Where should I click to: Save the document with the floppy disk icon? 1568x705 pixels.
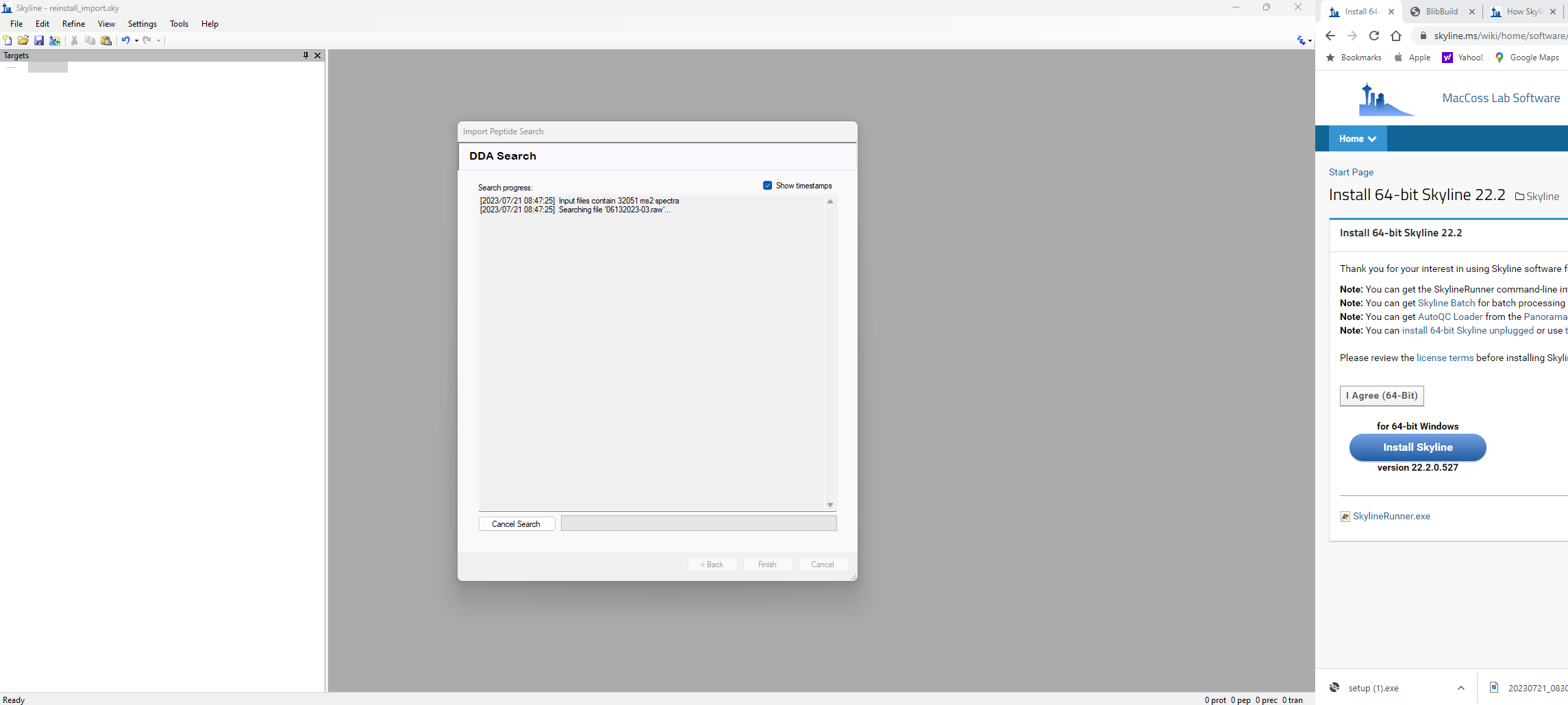39,40
